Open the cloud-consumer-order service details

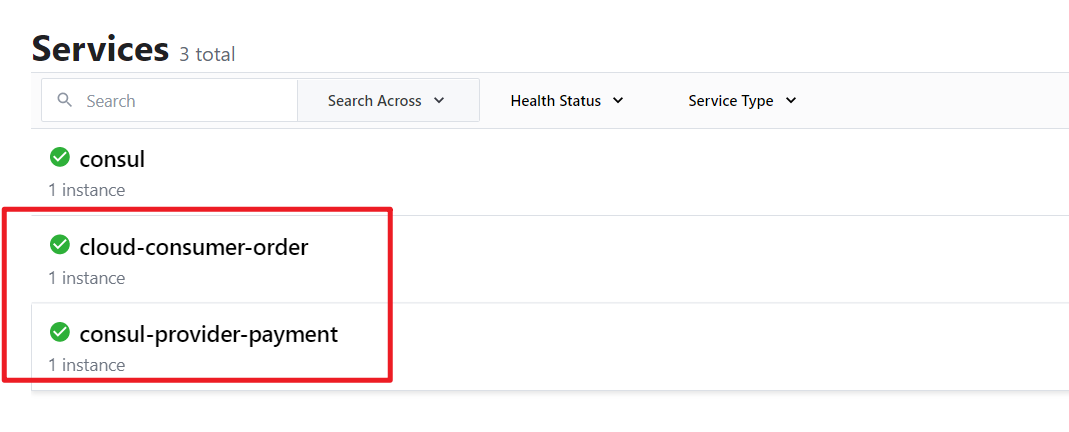[x=194, y=247]
